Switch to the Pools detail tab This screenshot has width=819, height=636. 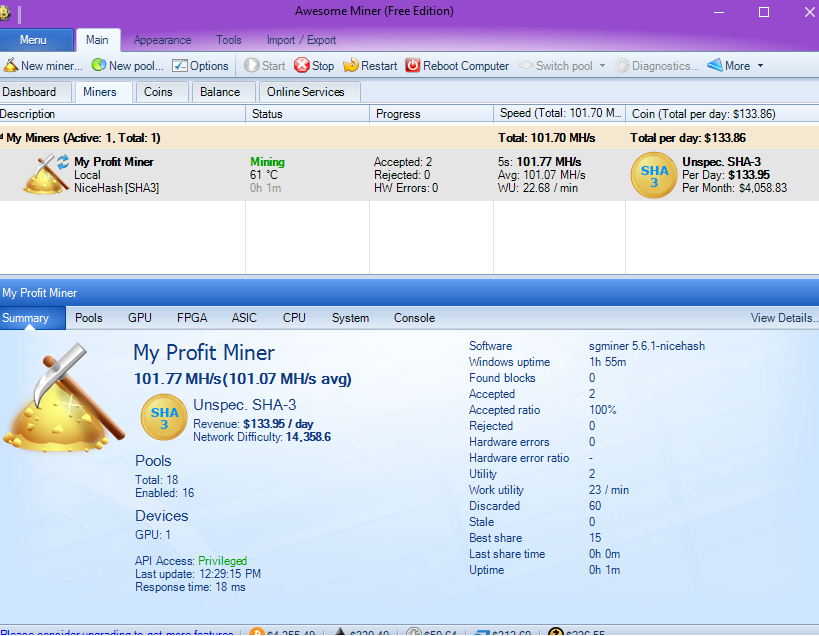pos(89,318)
